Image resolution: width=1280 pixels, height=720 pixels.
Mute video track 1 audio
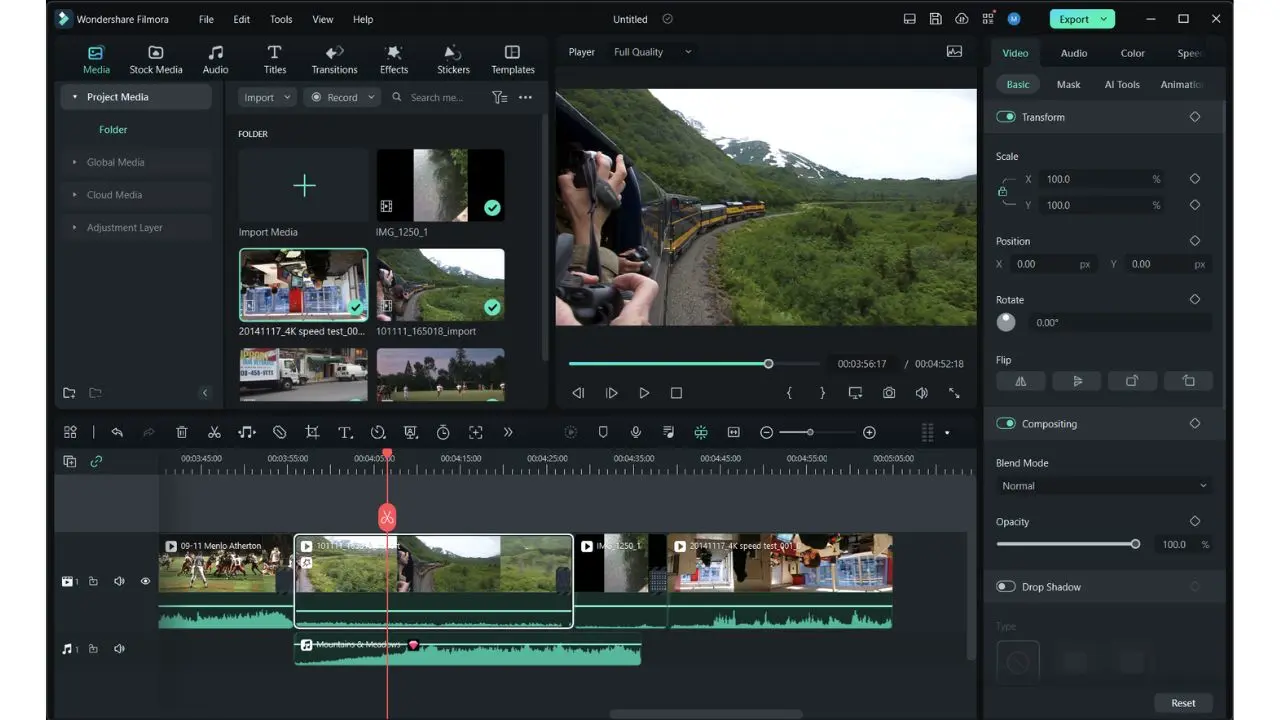[119, 581]
